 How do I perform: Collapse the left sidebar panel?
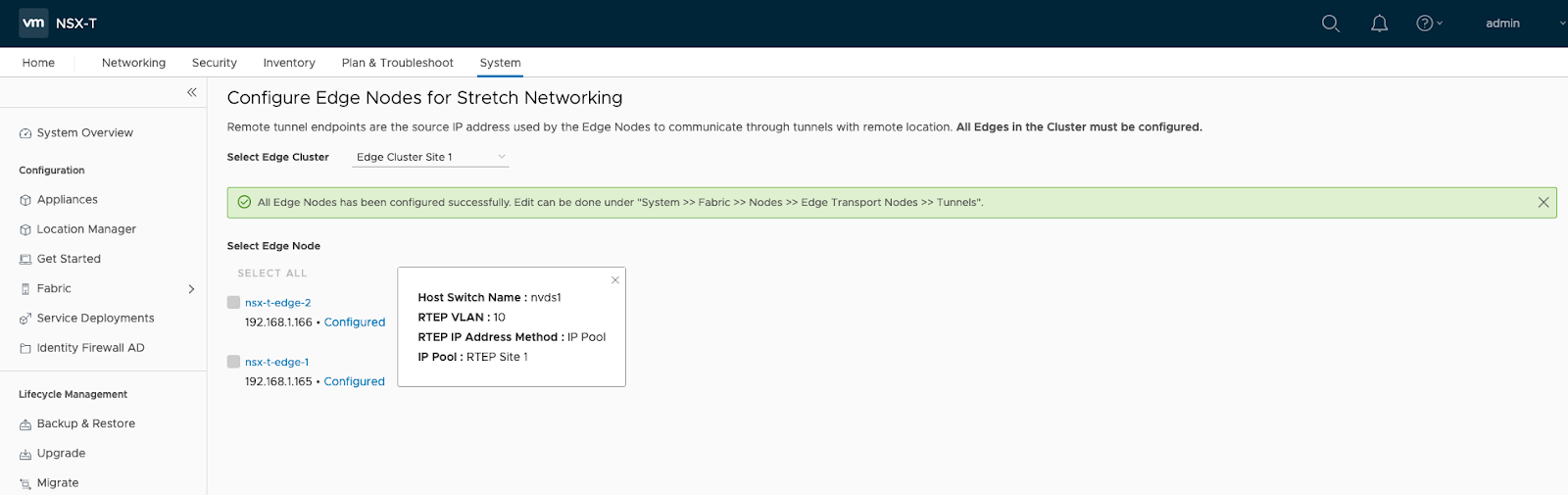(192, 92)
